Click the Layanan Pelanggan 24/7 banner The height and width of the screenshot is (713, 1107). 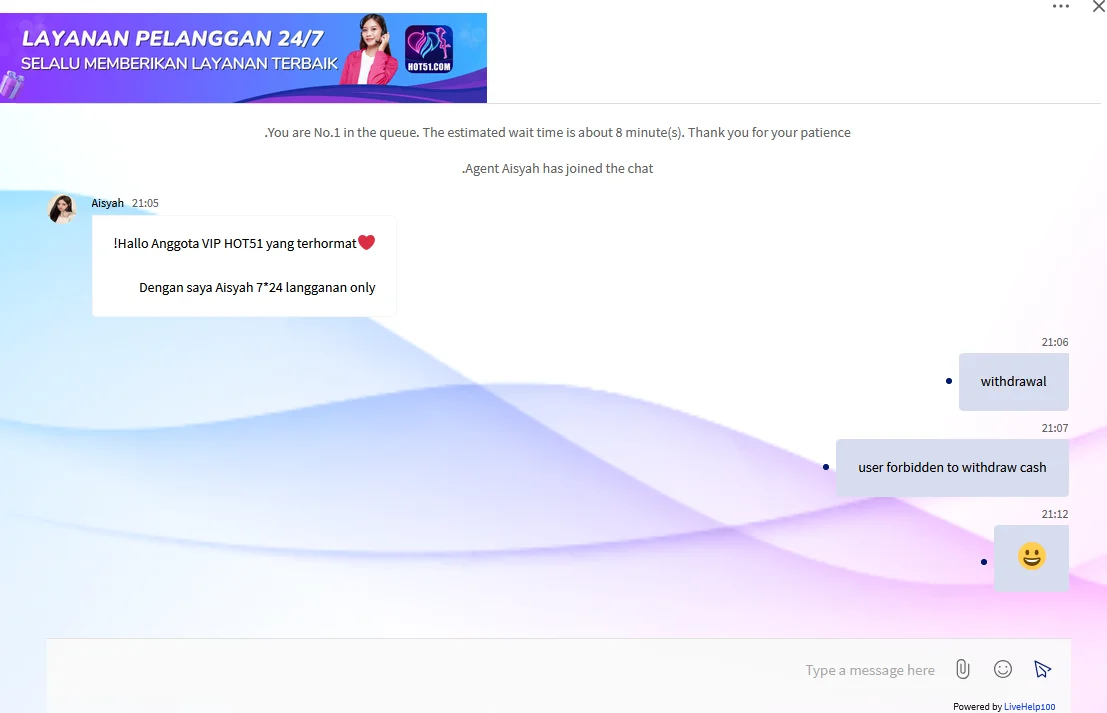click(243, 58)
